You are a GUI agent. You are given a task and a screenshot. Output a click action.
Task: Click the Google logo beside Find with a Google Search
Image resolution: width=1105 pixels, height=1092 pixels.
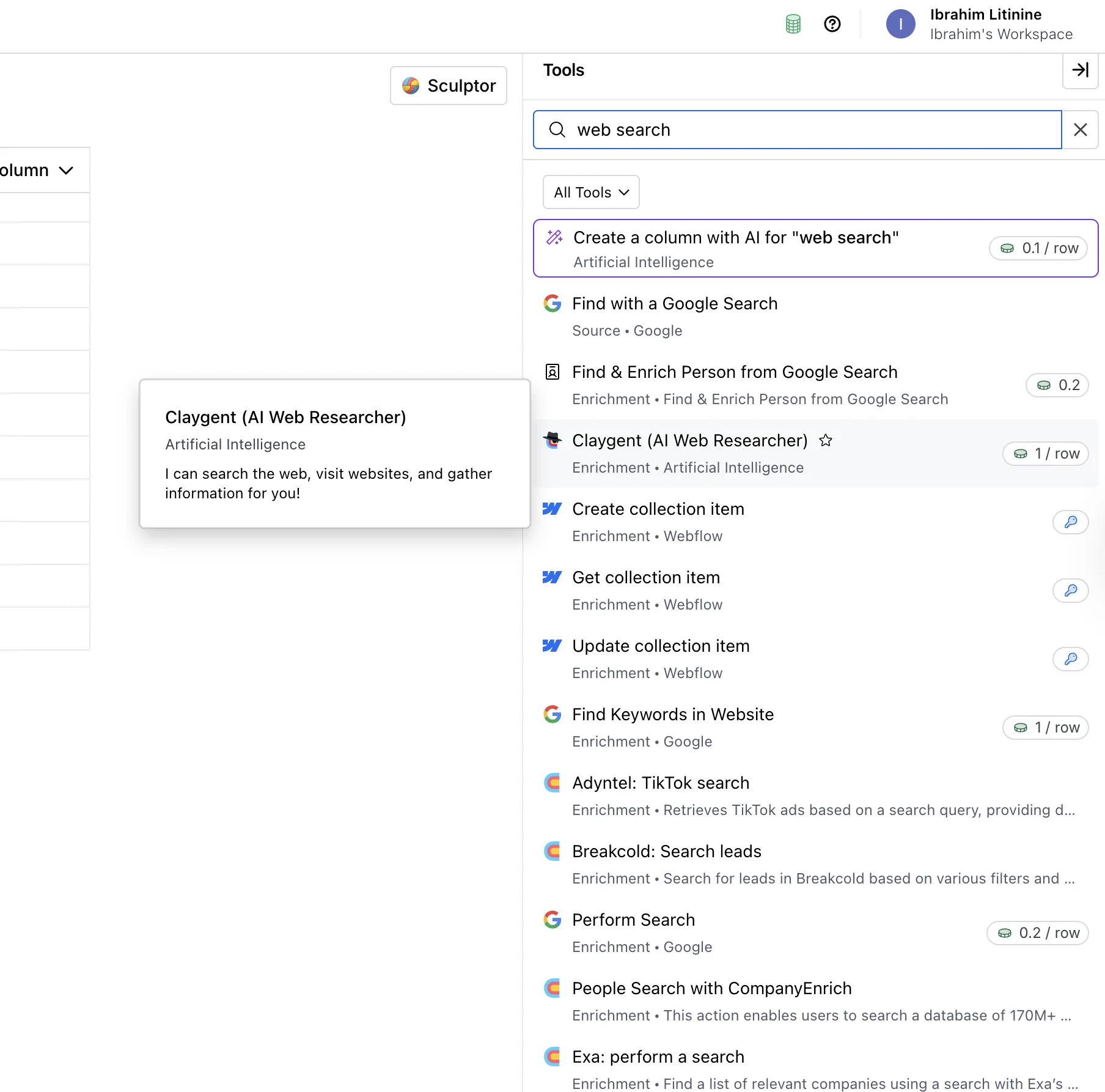tap(552, 303)
